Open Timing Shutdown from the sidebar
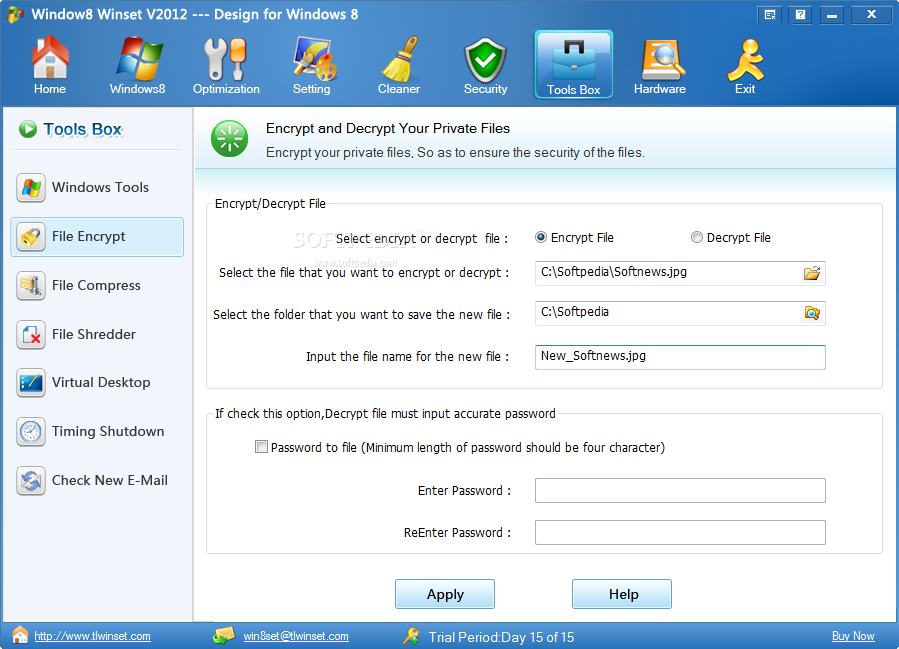Image resolution: width=899 pixels, height=649 pixels. (97, 432)
